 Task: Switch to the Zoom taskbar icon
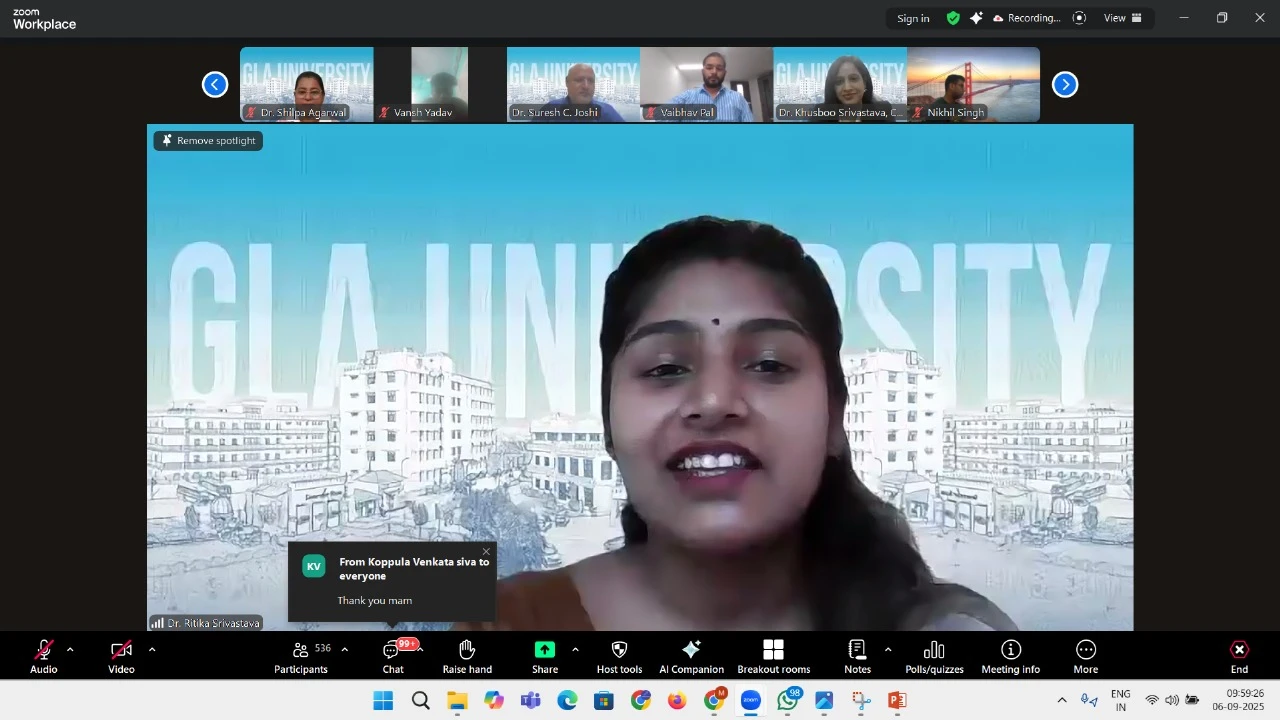(751, 701)
